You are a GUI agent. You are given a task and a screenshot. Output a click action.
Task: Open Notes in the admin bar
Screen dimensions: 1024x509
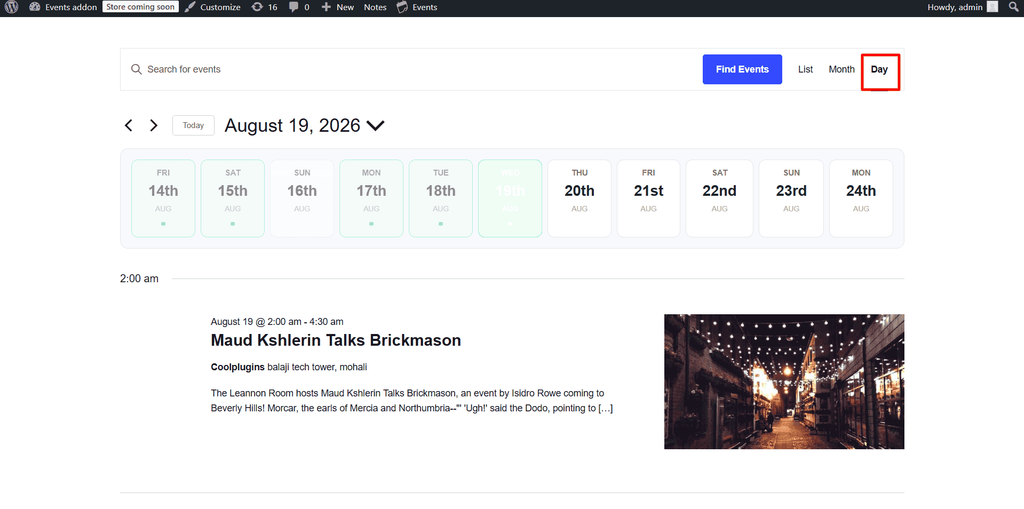(375, 7)
